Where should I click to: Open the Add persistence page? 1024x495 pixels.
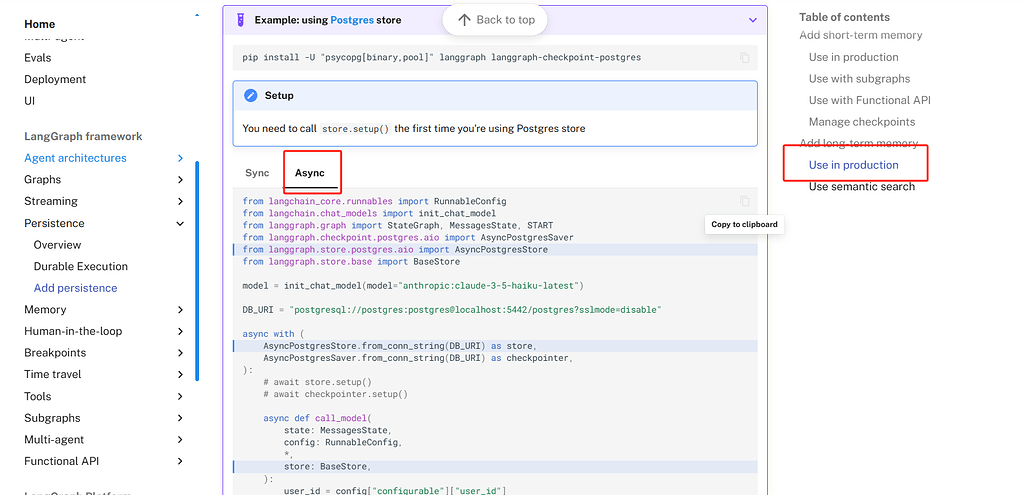(75, 288)
